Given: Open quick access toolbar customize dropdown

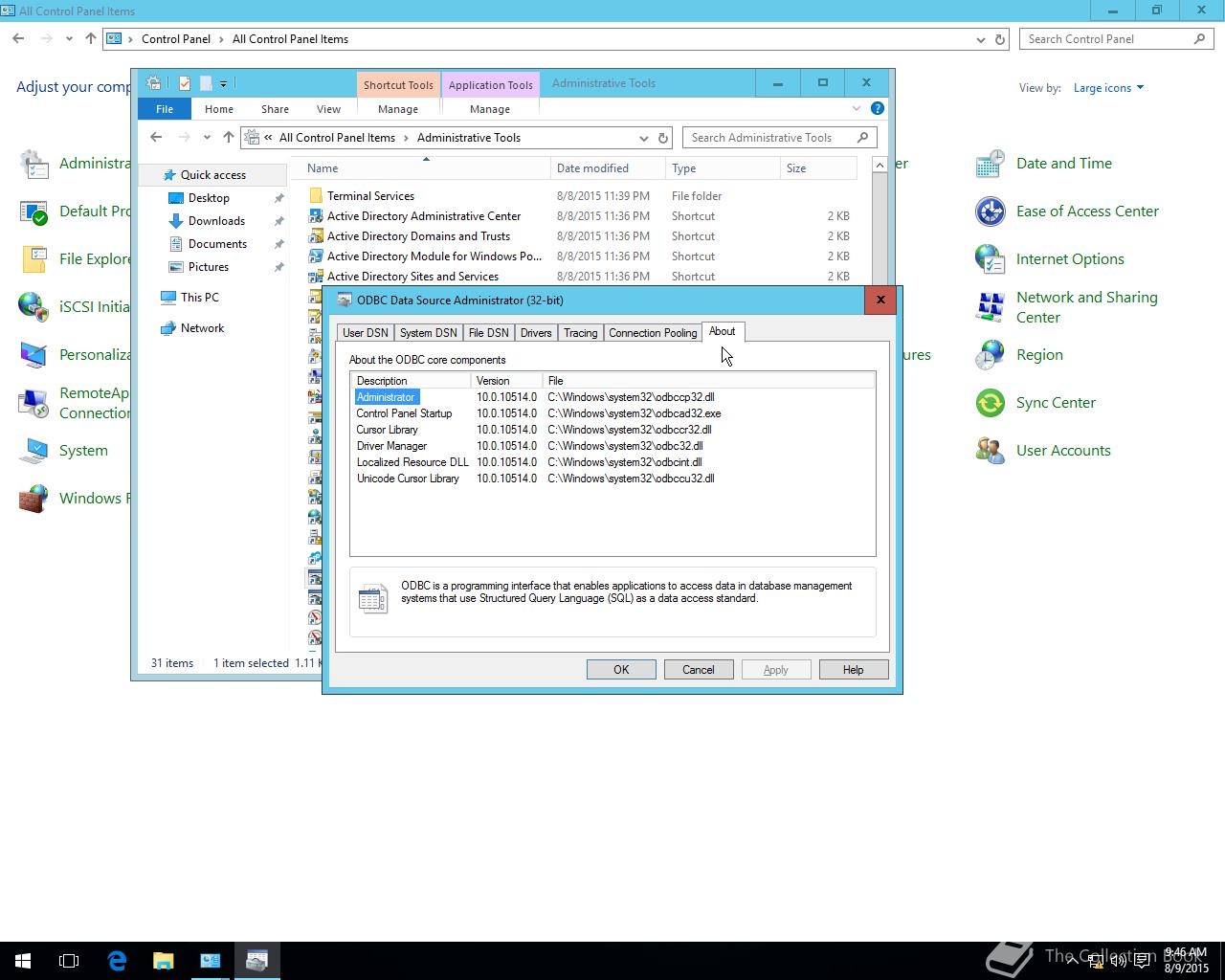Looking at the screenshot, I should pyautogui.click(x=223, y=84).
